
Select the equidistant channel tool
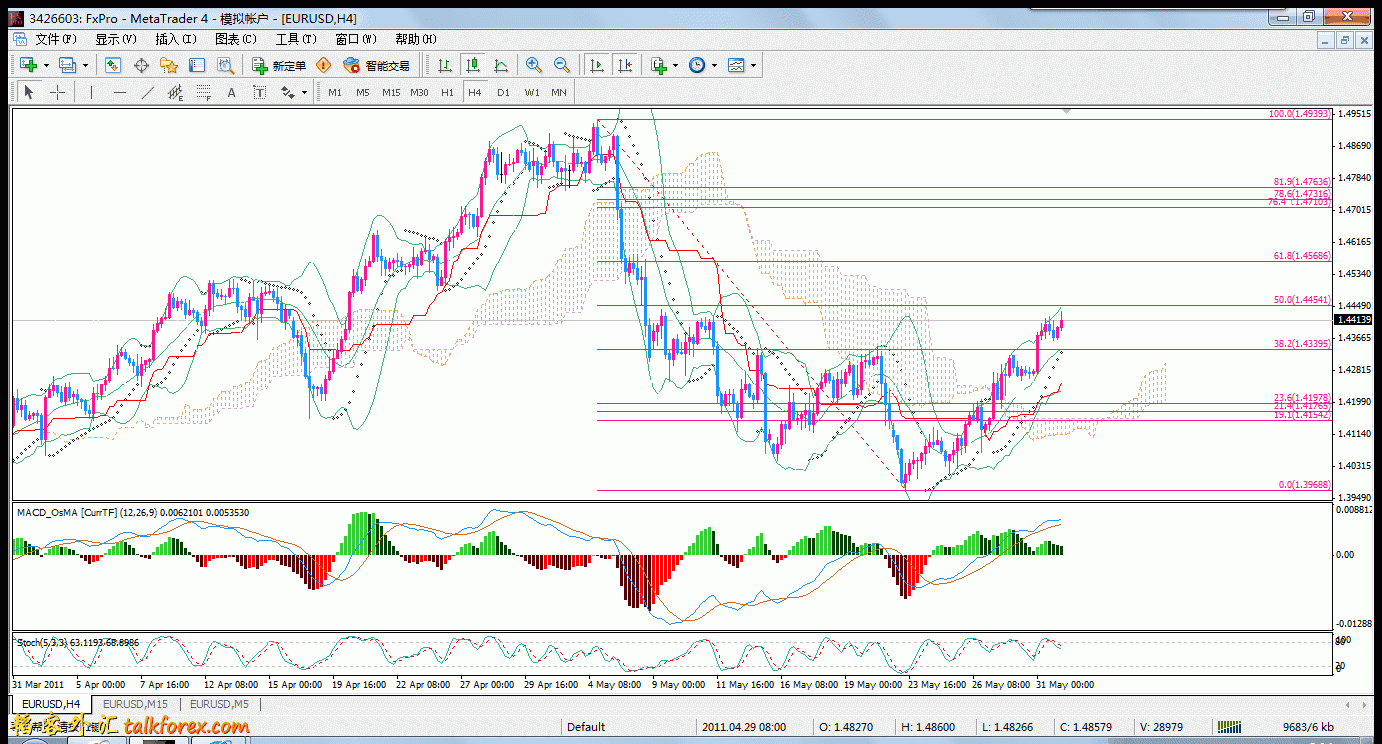coord(176,92)
